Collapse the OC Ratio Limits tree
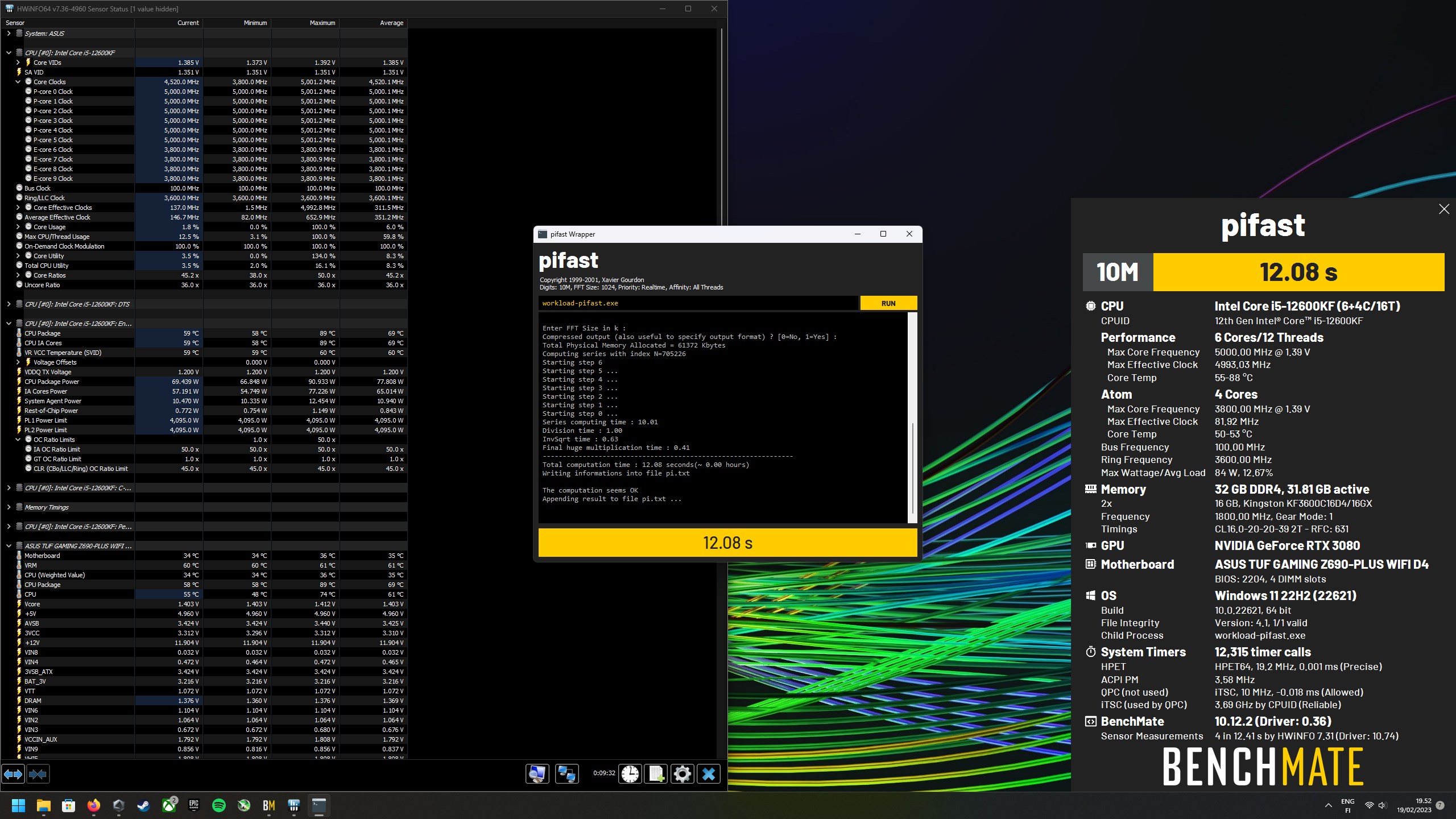This screenshot has width=1456, height=819. coord(18,440)
